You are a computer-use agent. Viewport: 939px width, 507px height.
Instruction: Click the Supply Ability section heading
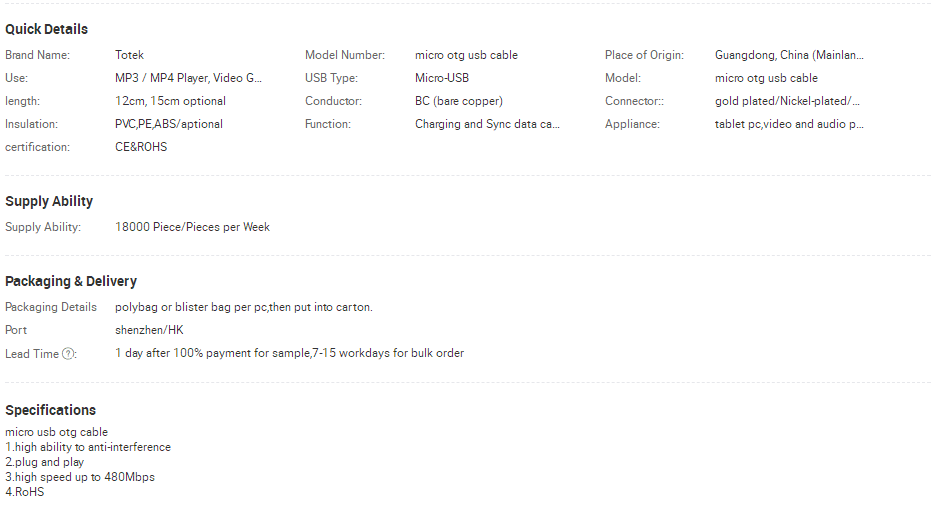49,201
